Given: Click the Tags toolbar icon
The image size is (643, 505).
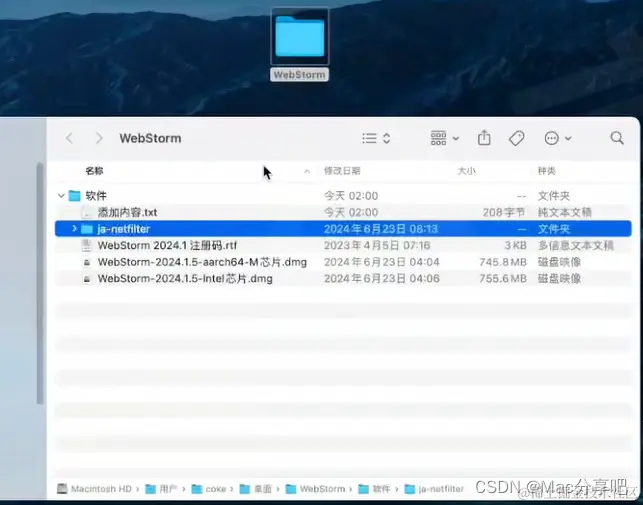Looking at the screenshot, I should (516, 138).
